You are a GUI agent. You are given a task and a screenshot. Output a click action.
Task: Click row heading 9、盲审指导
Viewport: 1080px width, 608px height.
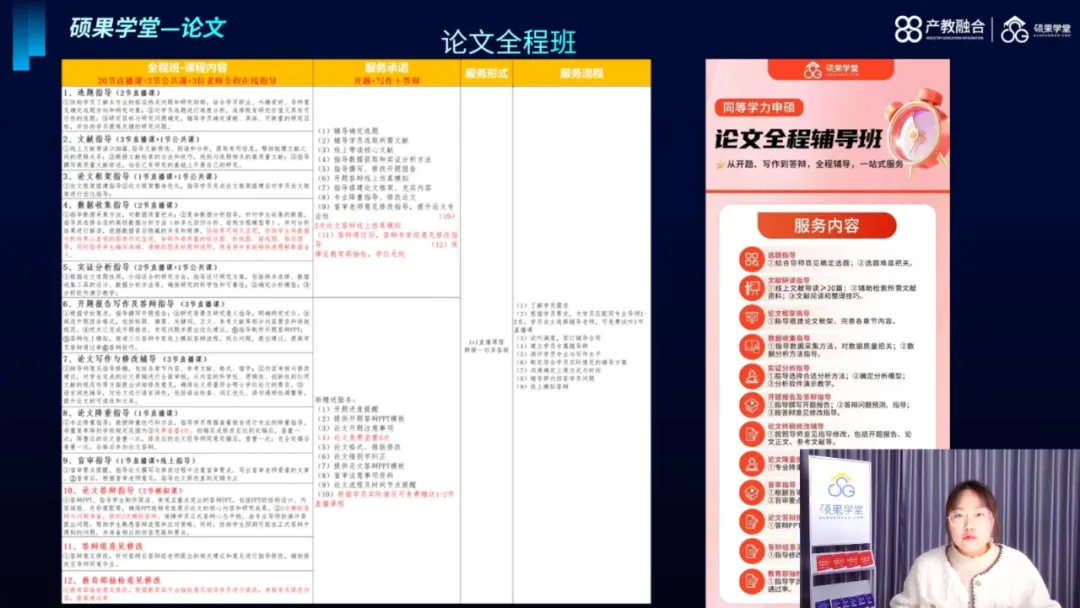click(129, 461)
